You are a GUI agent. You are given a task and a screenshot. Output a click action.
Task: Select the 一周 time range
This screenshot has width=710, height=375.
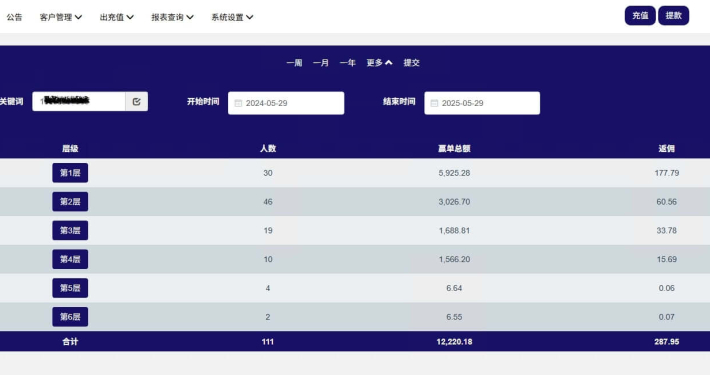[x=294, y=63]
